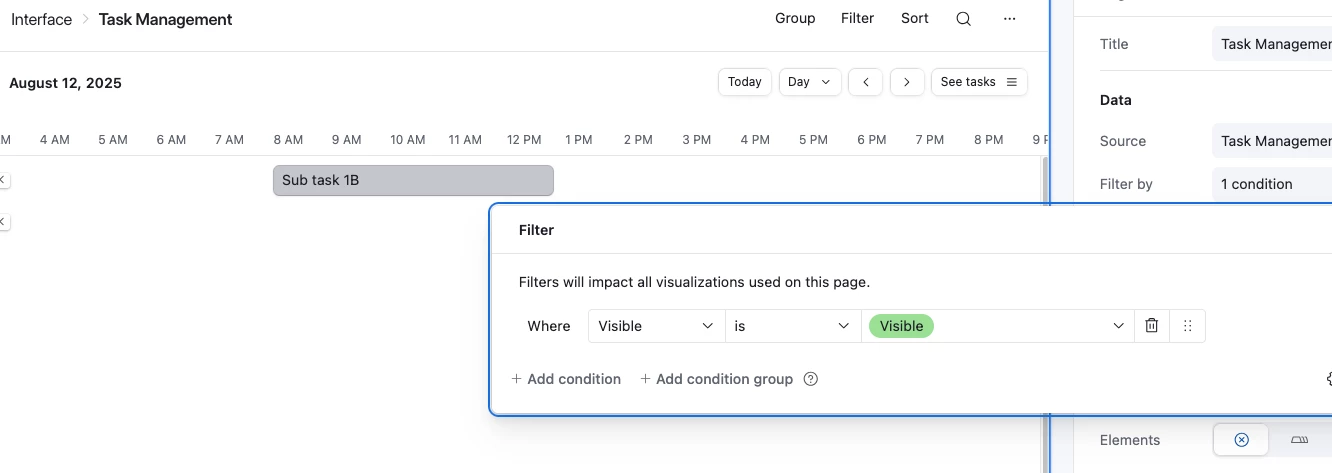The height and width of the screenshot is (473, 1332).
Task: Click the search magnifier icon
Action: click(x=963, y=19)
